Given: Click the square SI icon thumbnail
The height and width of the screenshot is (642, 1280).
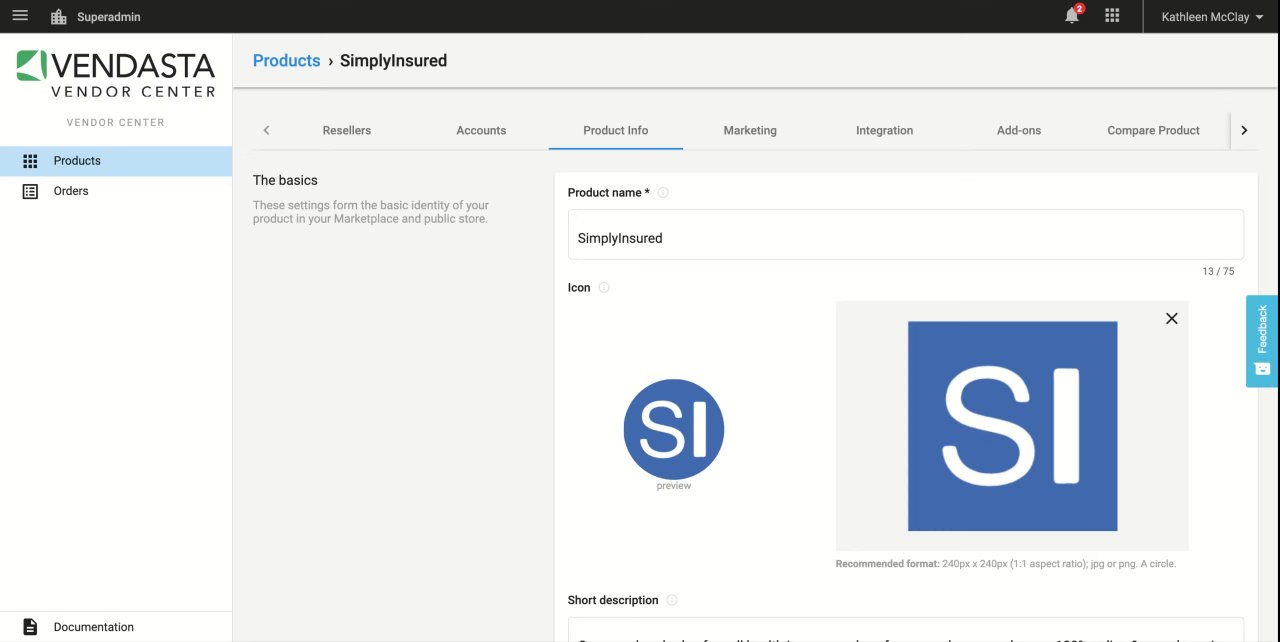Looking at the screenshot, I should 1012,426.
